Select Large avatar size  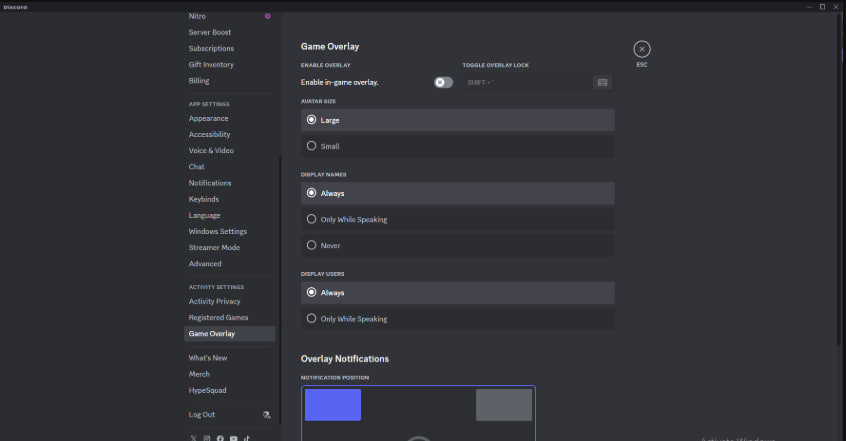(457, 120)
